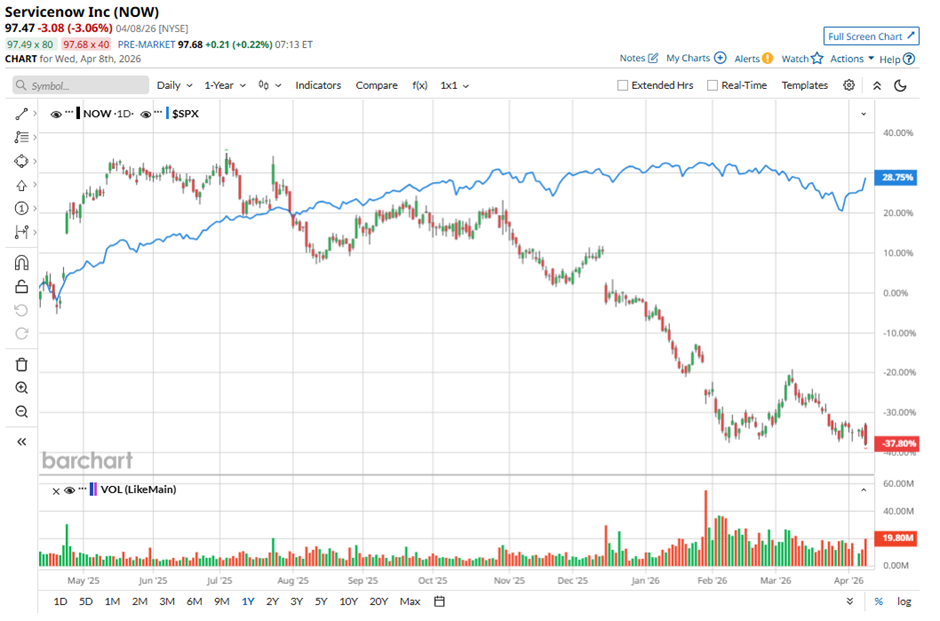This screenshot has height=621, width=940.
Task: Open the Compare menu
Action: [376, 86]
